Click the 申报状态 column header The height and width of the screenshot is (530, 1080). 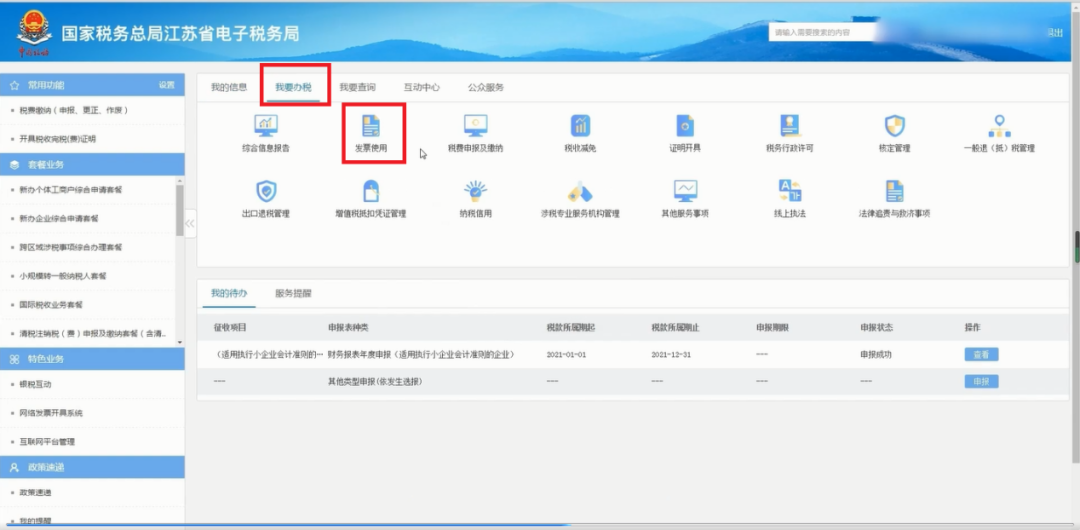point(877,327)
